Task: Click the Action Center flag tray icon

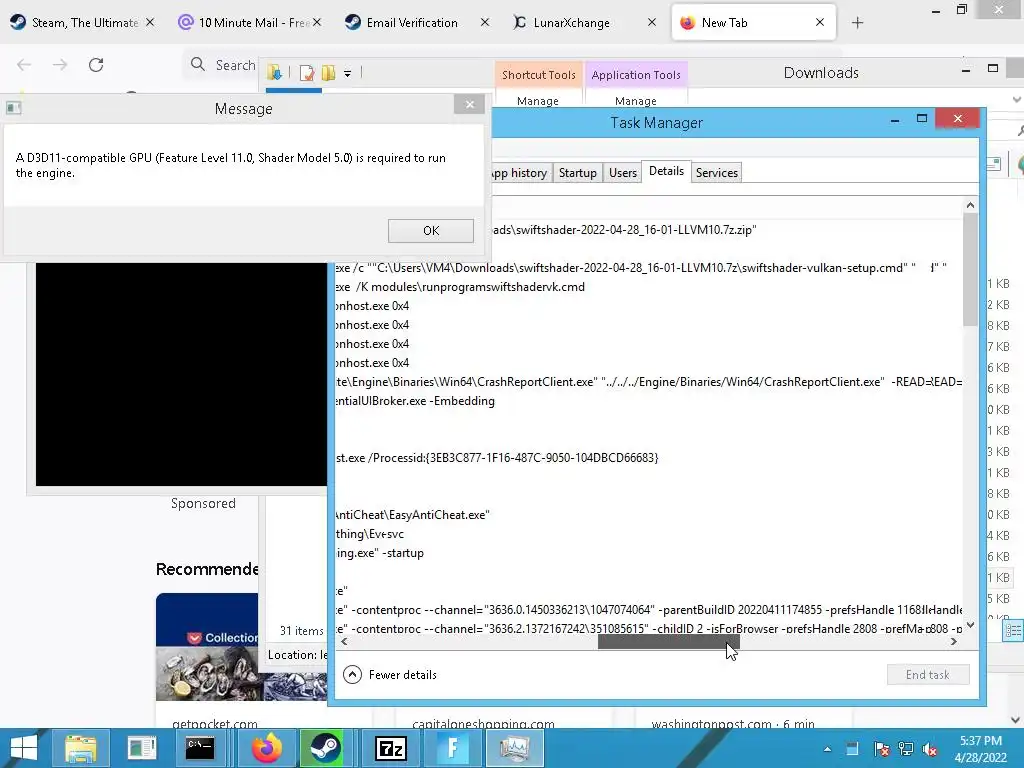Action: [881, 749]
